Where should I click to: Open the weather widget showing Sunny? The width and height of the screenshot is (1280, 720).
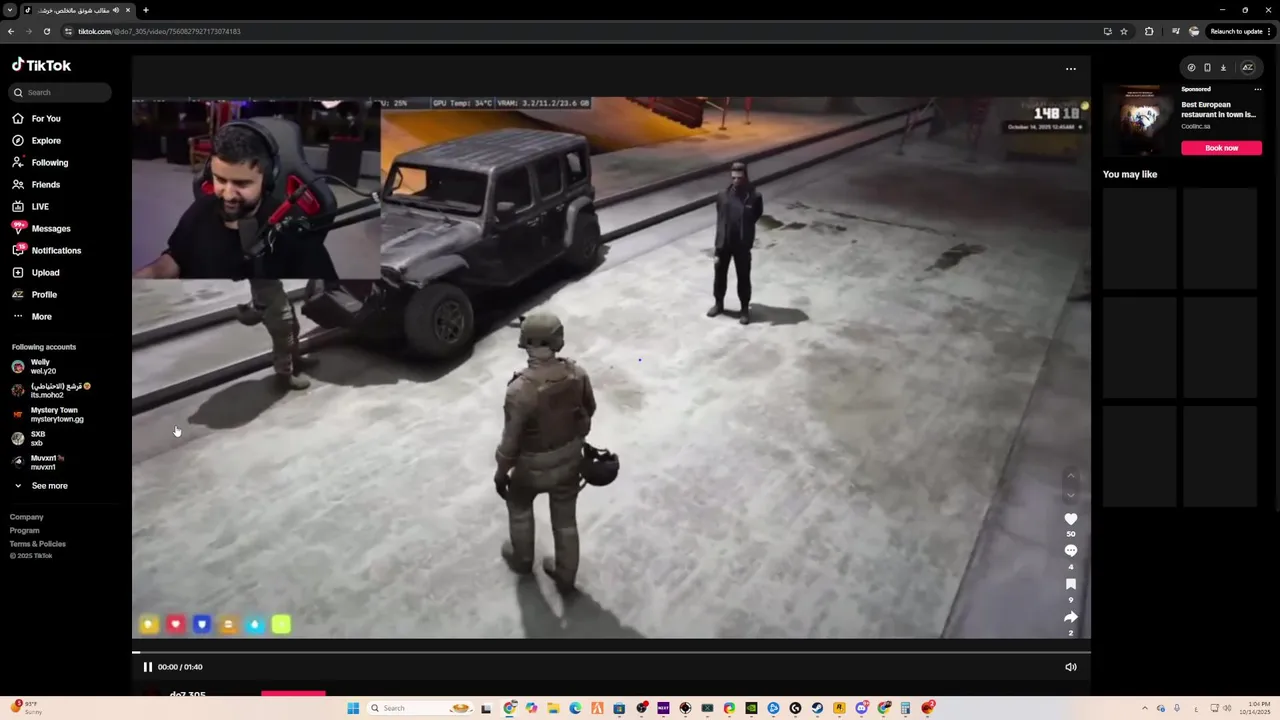28,708
